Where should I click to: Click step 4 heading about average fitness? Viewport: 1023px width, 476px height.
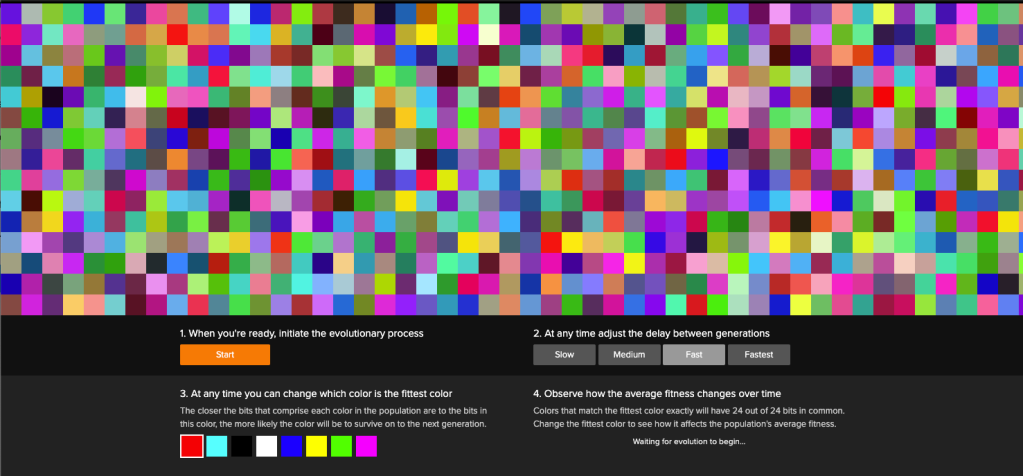click(658, 393)
